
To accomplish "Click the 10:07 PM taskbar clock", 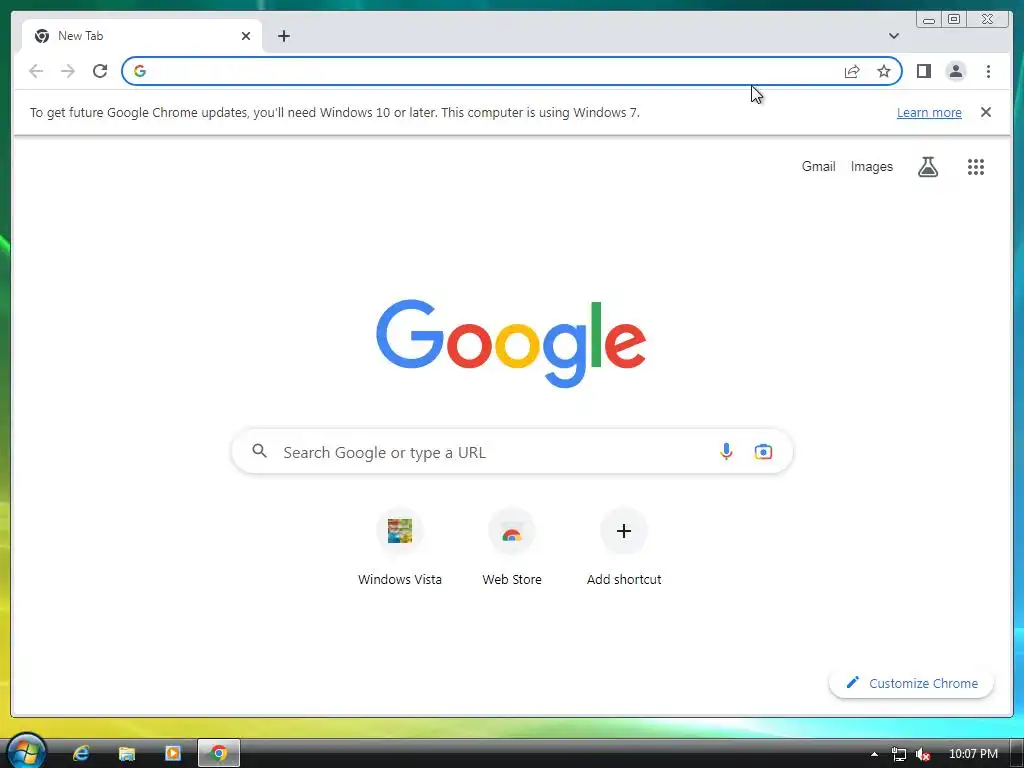I will coord(973,754).
